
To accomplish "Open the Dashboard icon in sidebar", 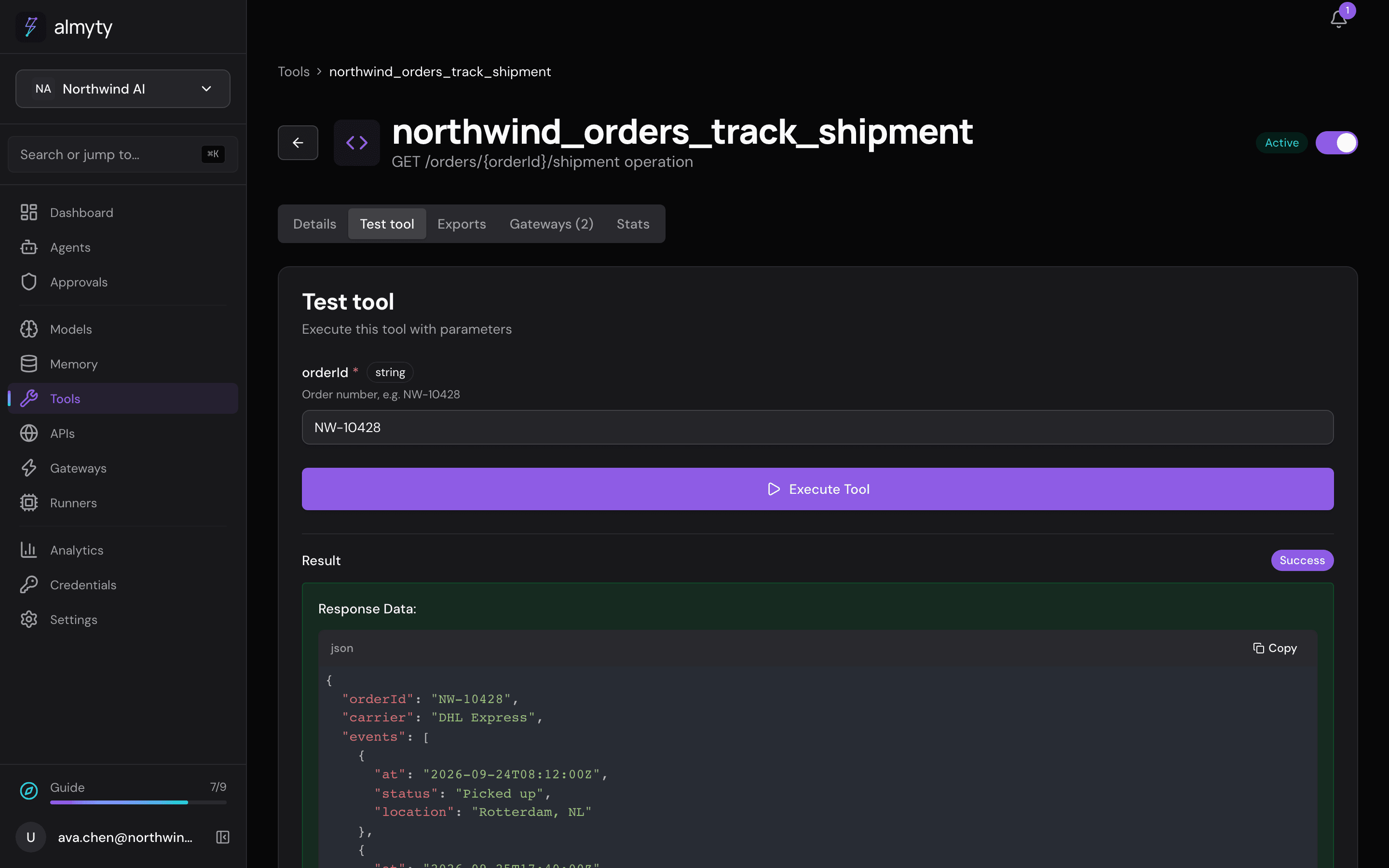I will pos(29,212).
